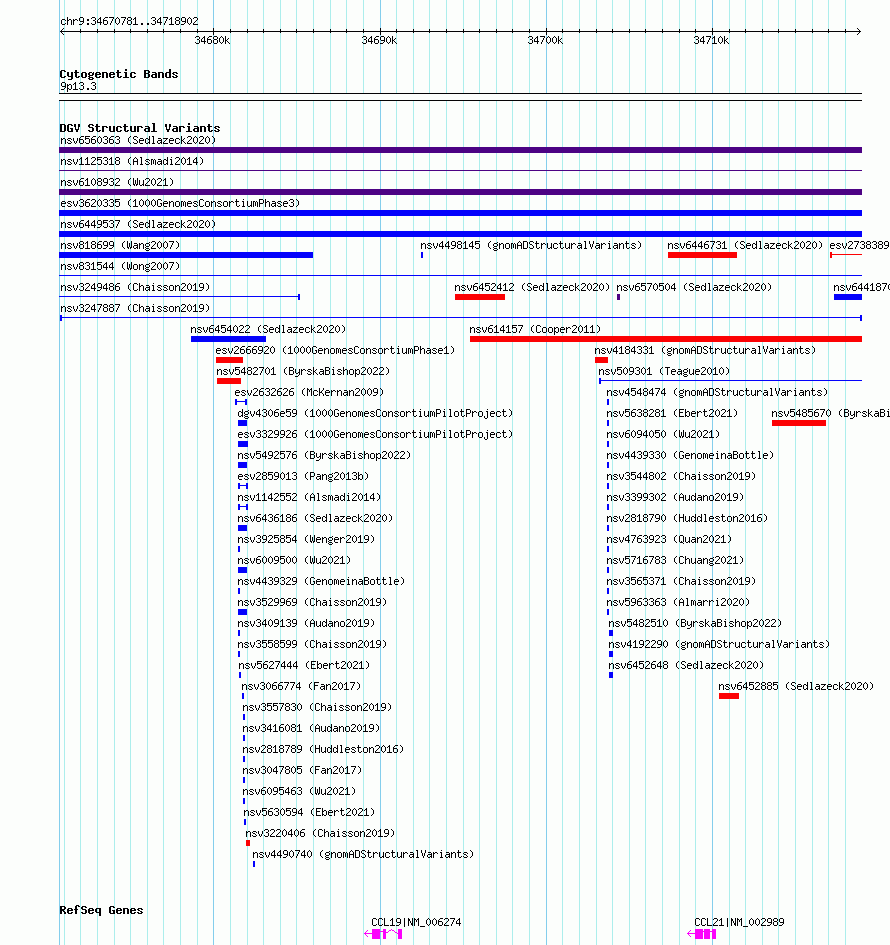Select the red nsv5485670 bar
The image size is (890, 945).
(x=798, y=423)
